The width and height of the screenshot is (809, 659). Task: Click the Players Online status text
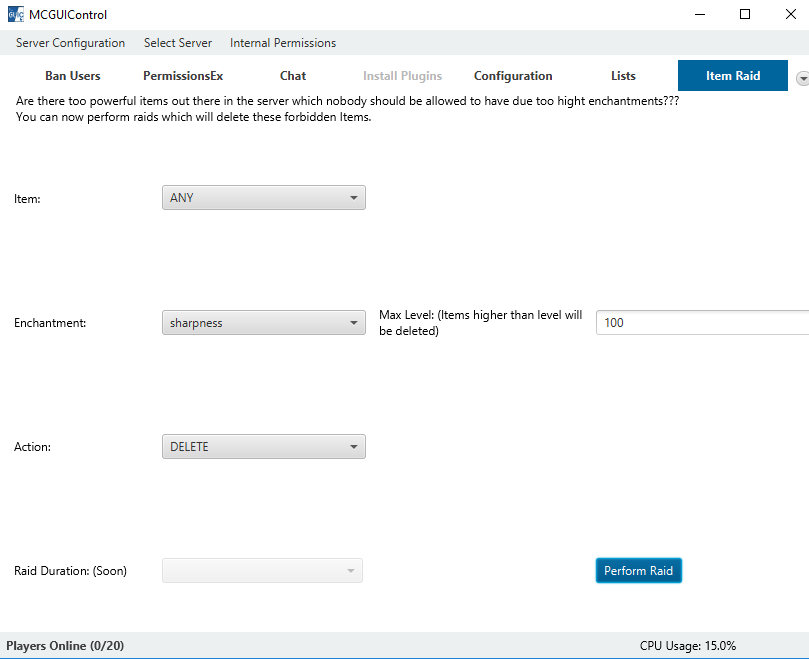pyautogui.click(x=66, y=646)
